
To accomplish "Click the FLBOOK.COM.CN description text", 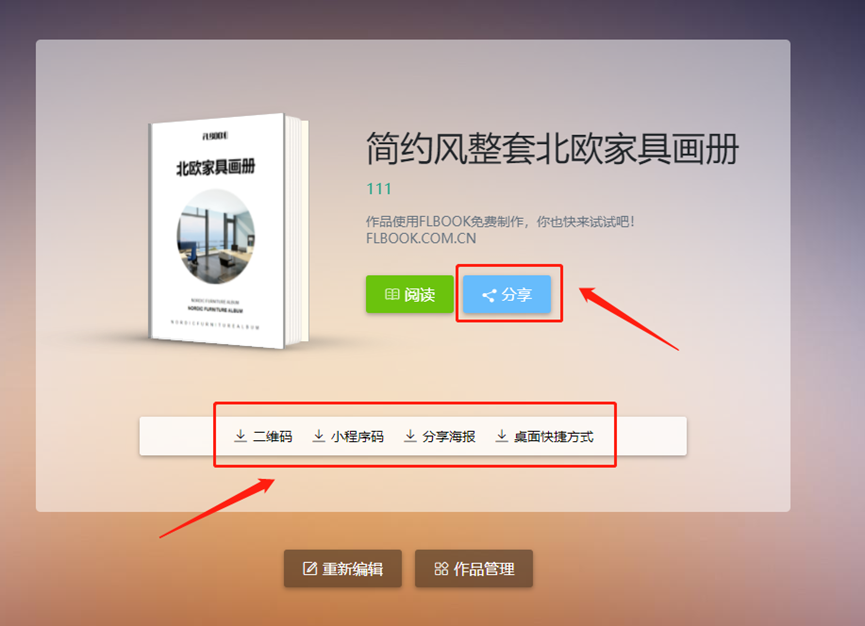I will click(421, 238).
